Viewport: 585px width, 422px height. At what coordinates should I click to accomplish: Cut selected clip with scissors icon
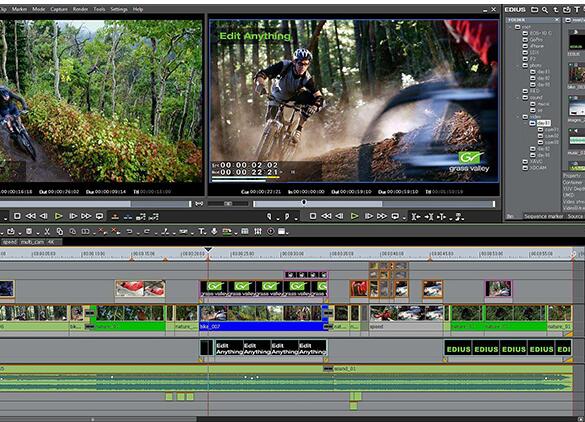47,232
